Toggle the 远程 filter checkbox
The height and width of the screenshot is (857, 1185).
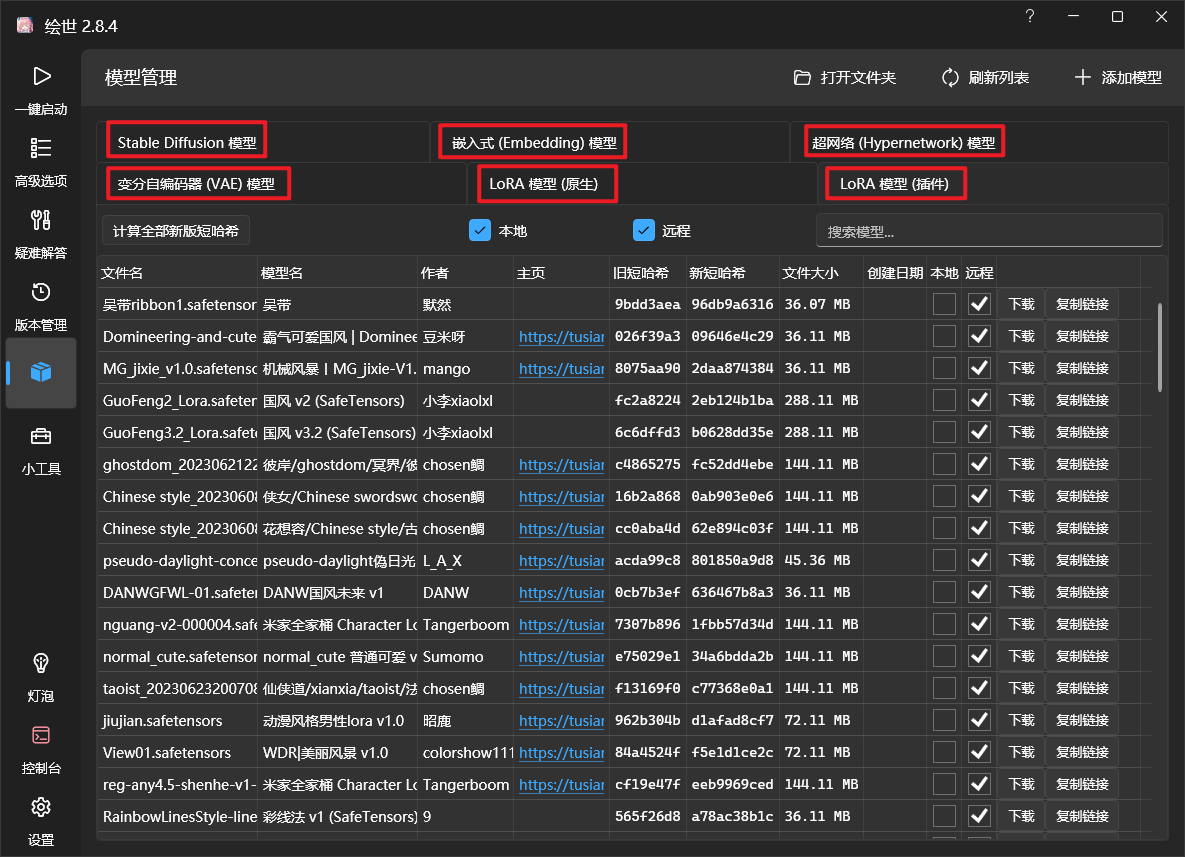pos(644,230)
